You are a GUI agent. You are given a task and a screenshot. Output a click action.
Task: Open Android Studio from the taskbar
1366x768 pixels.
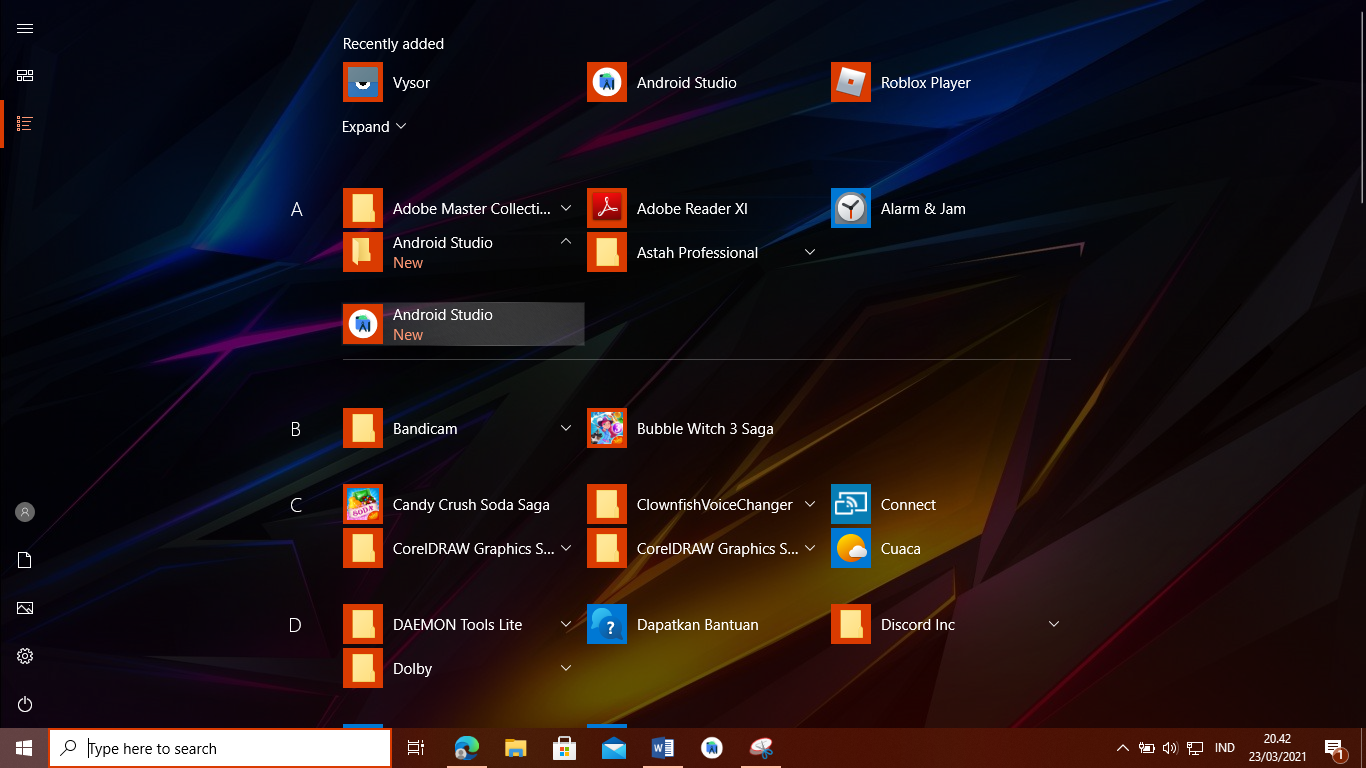712,748
